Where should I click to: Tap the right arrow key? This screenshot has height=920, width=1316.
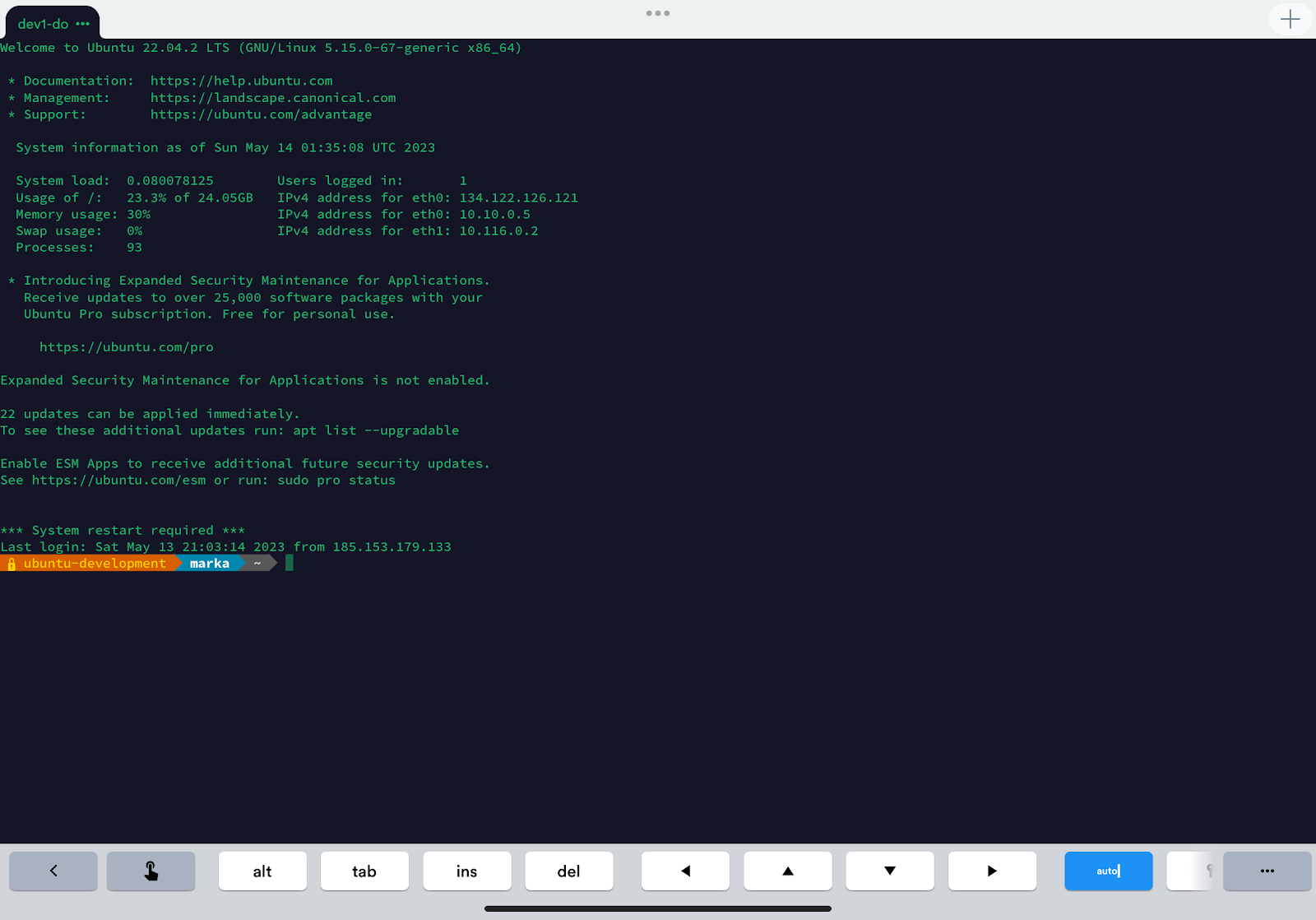click(992, 871)
